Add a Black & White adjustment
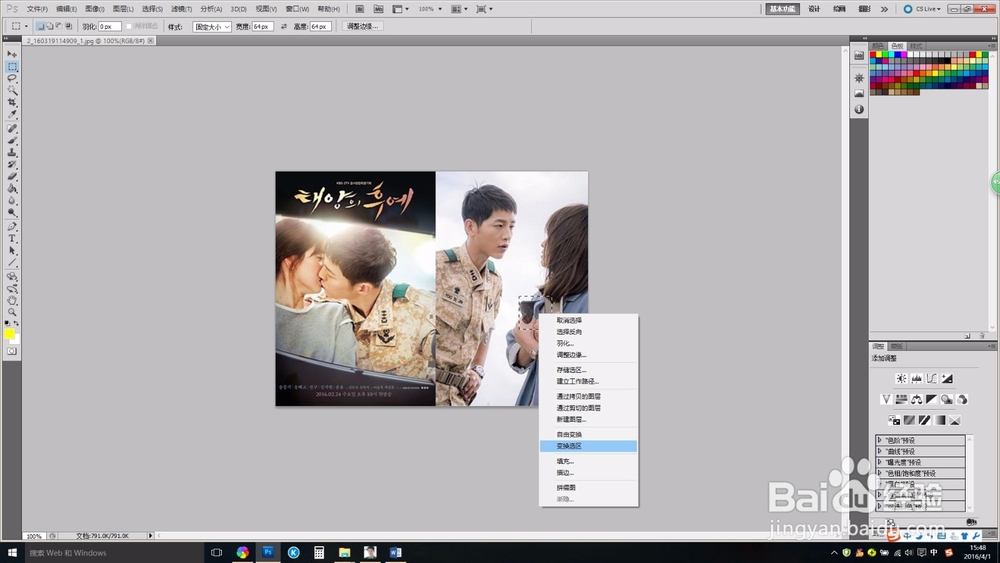The height and width of the screenshot is (563, 1000). [932, 399]
